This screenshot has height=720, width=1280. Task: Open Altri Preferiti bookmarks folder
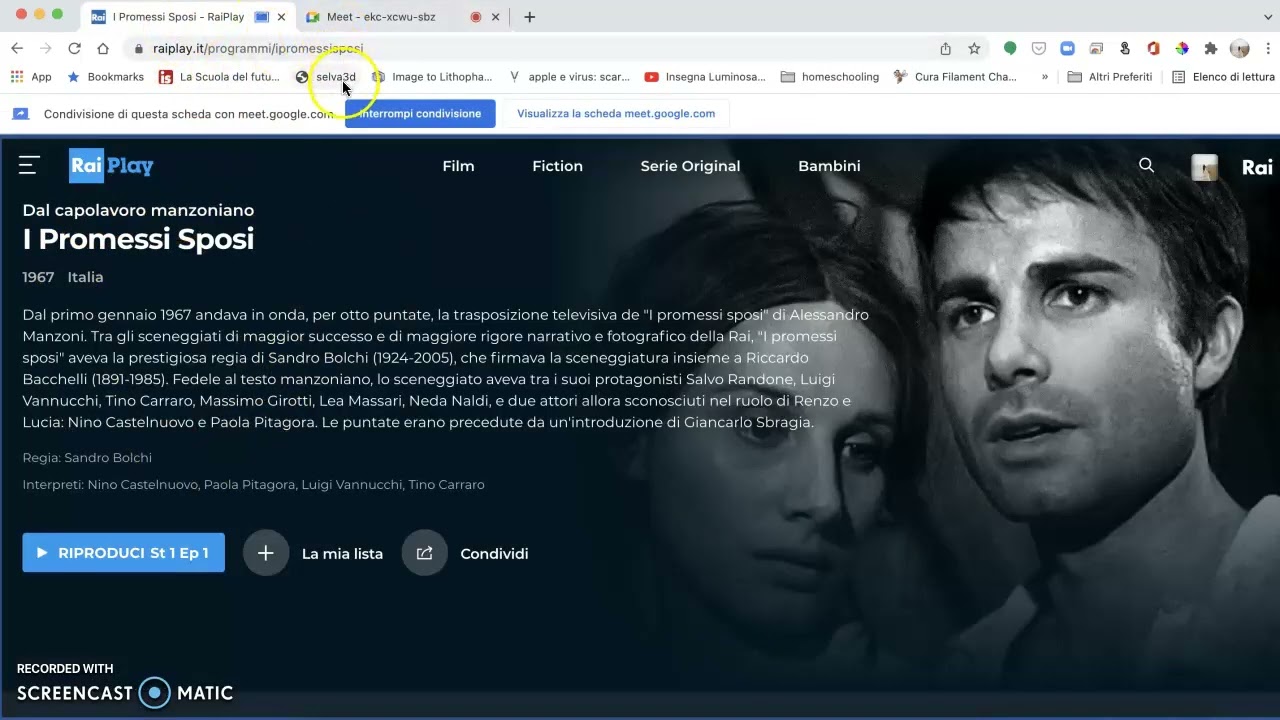click(x=1110, y=77)
